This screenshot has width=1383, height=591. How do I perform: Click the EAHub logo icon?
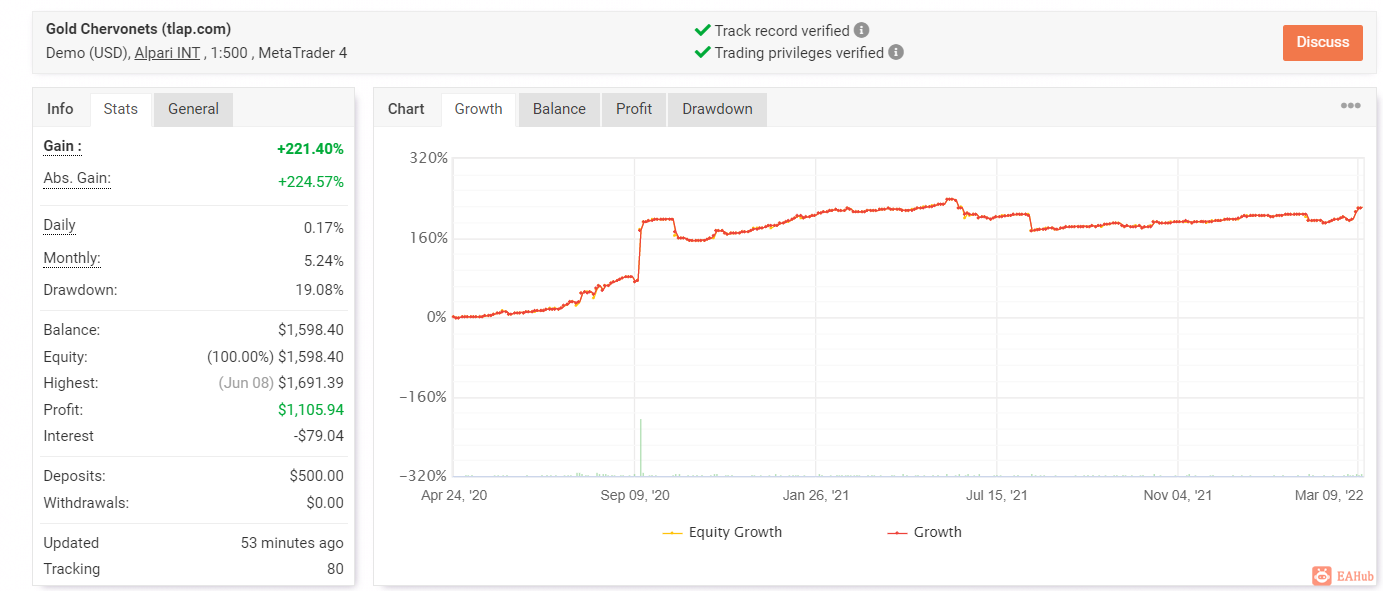click(x=1322, y=575)
